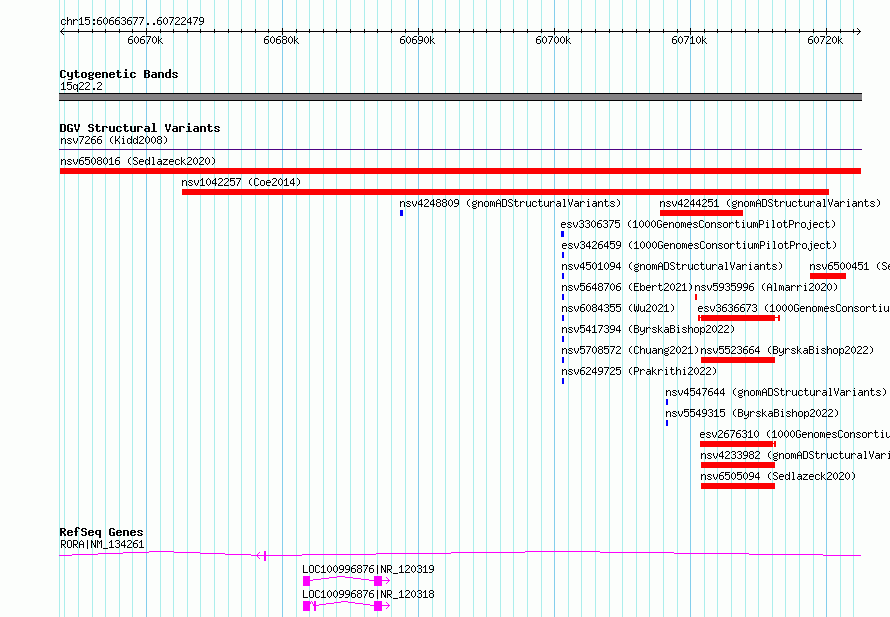Click the 60700k ruler tick label
The width and height of the screenshot is (890, 617).
pos(553,40)
